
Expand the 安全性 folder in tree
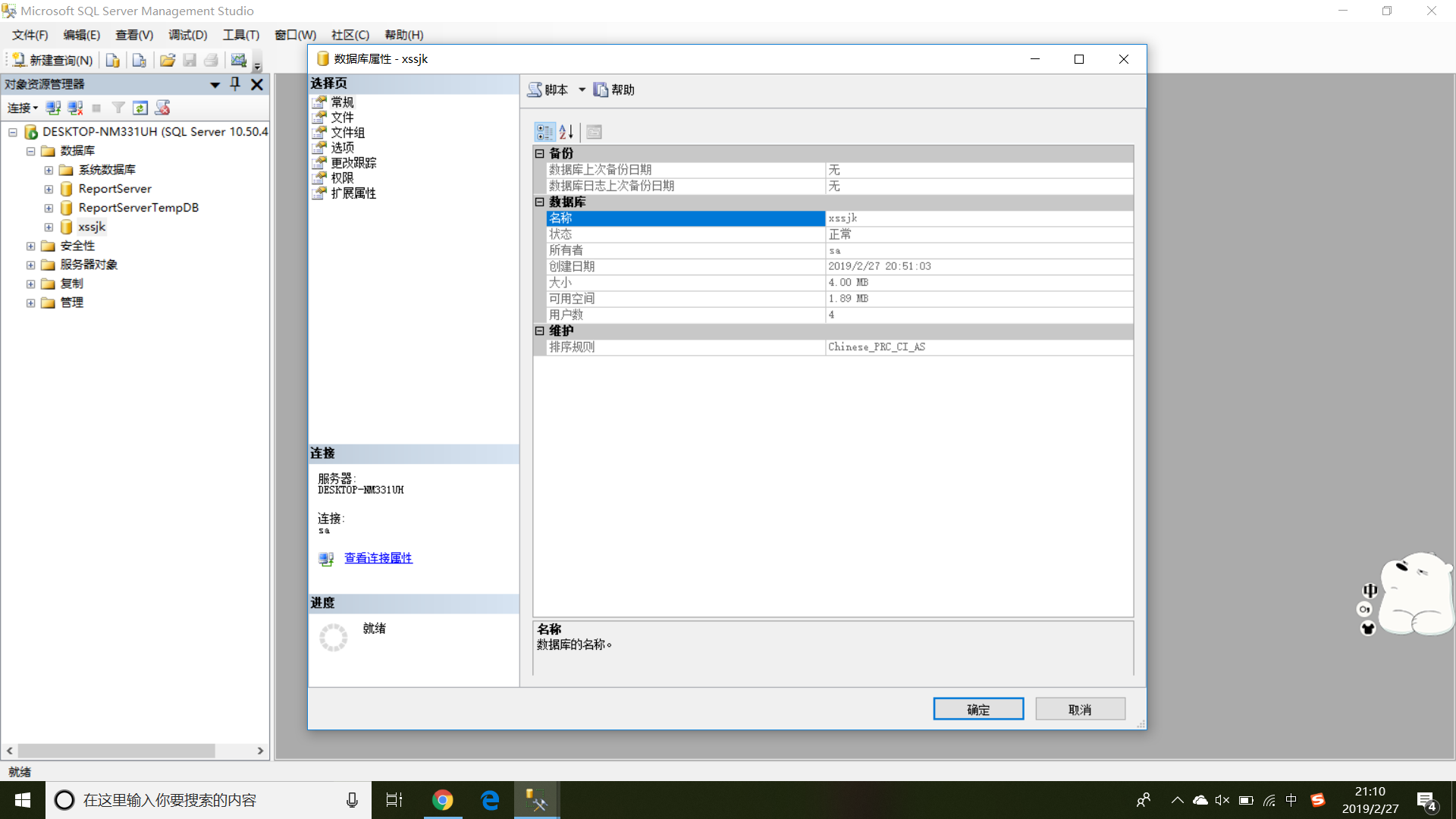[30, 246]
